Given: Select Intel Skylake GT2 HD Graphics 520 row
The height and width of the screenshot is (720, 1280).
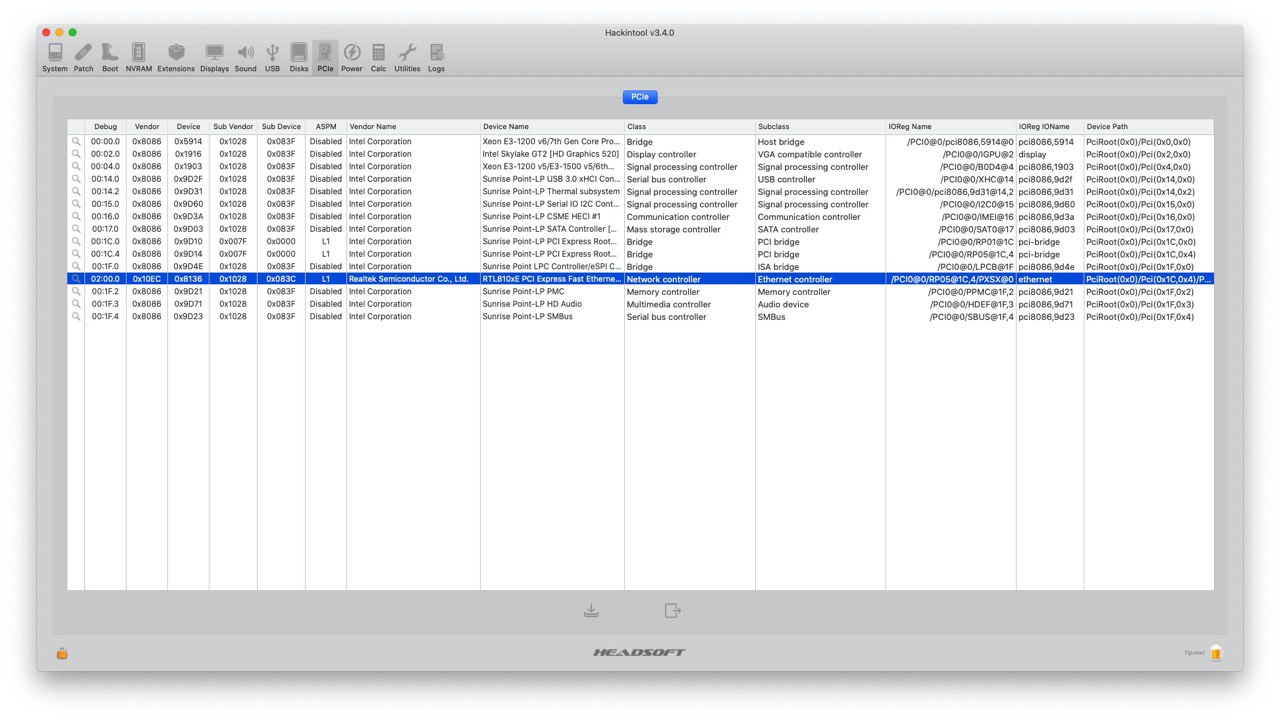Looking at the screenshot, I should [640, 154].
